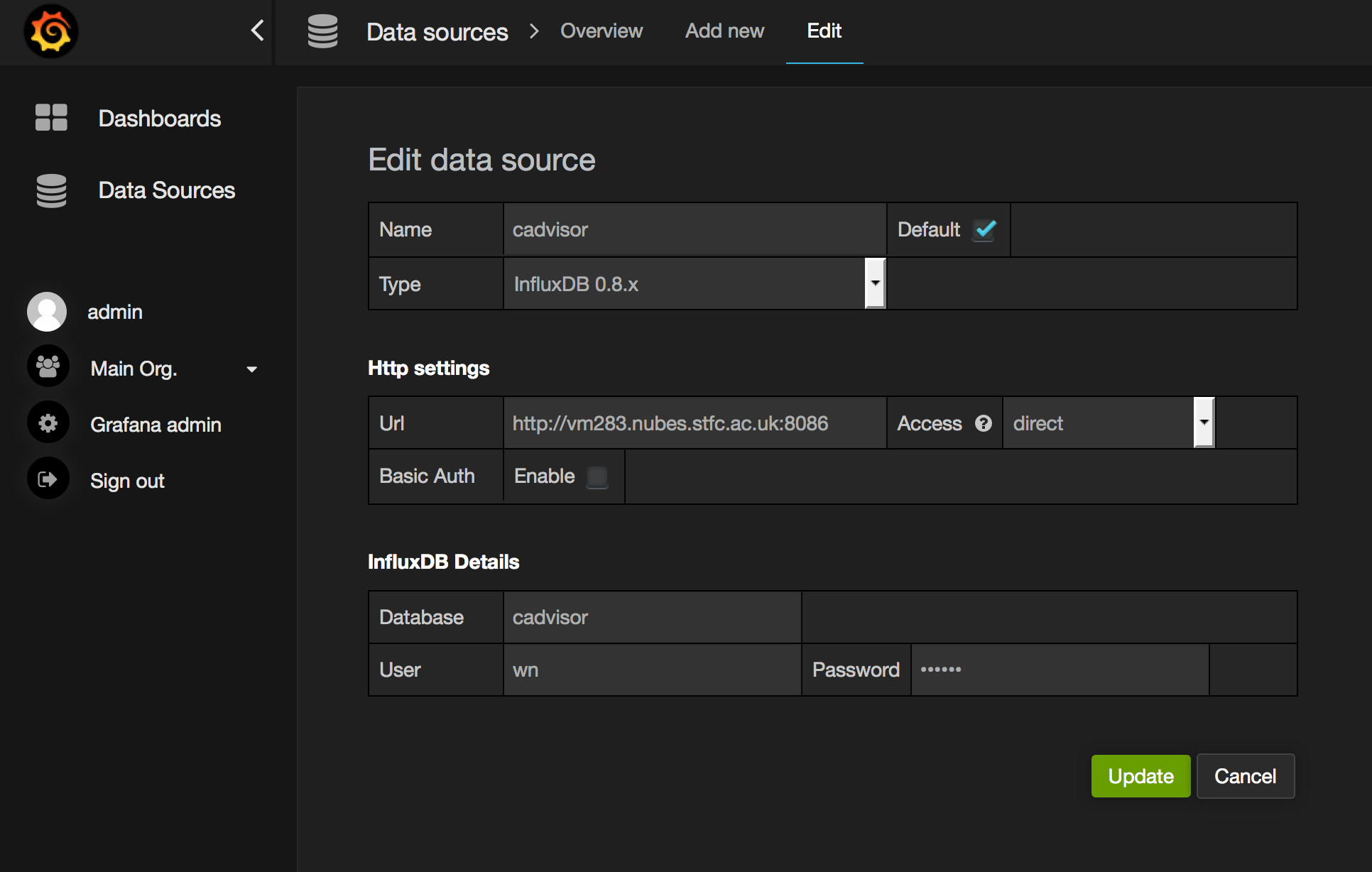Viewport: 1372px width, 872px height.
Task: Click the Cancel button
Action: click(x=1246, y=776)
